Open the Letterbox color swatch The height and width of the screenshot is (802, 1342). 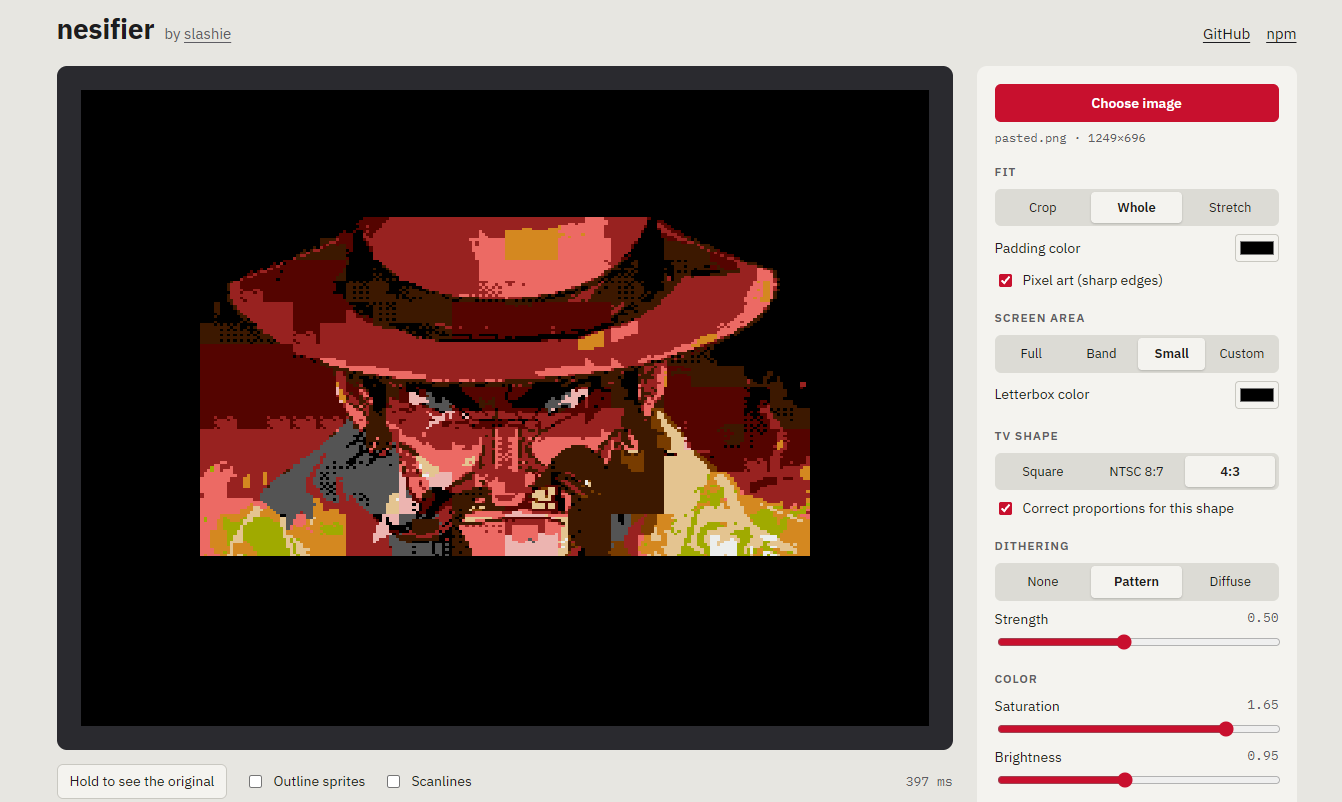pyautogui.click(x=1257, y=394)
